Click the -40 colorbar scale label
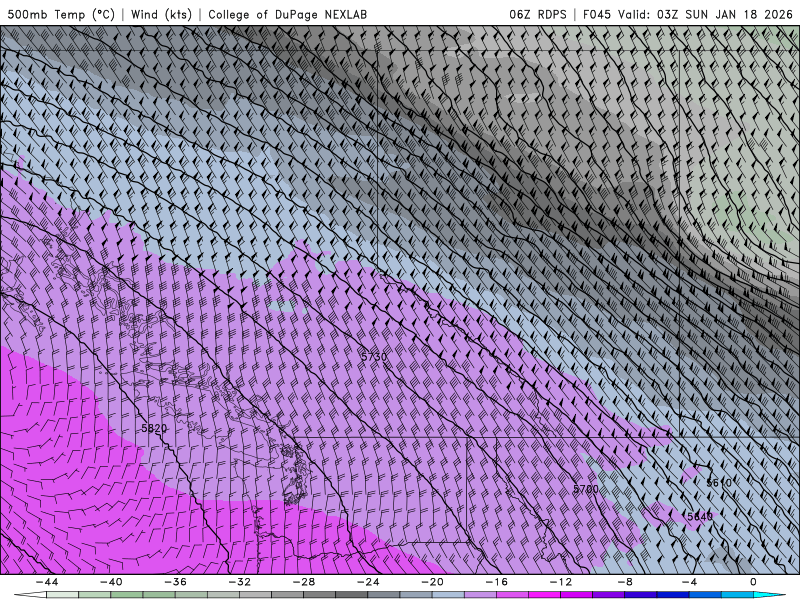The width and height of the screenshot is (800, 600). [111, 582]
